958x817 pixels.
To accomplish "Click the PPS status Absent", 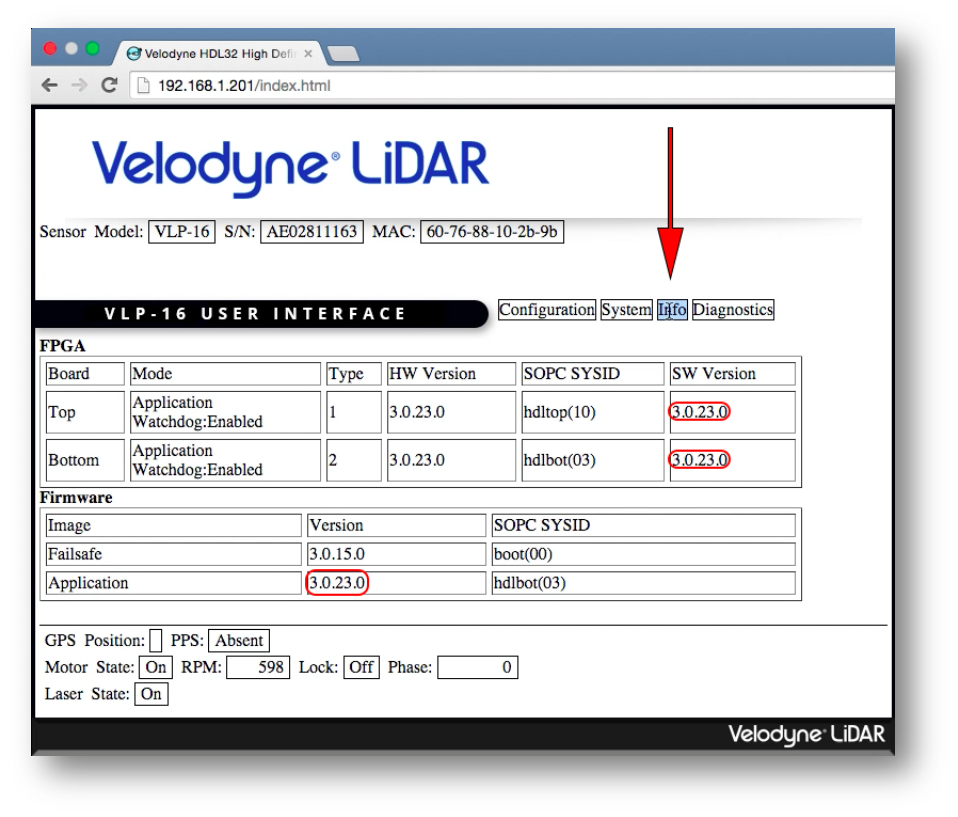I will pos(239,640).
